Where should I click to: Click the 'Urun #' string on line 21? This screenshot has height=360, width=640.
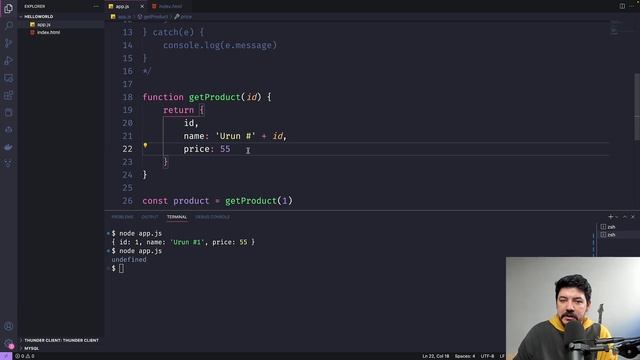tap(235, 136)
